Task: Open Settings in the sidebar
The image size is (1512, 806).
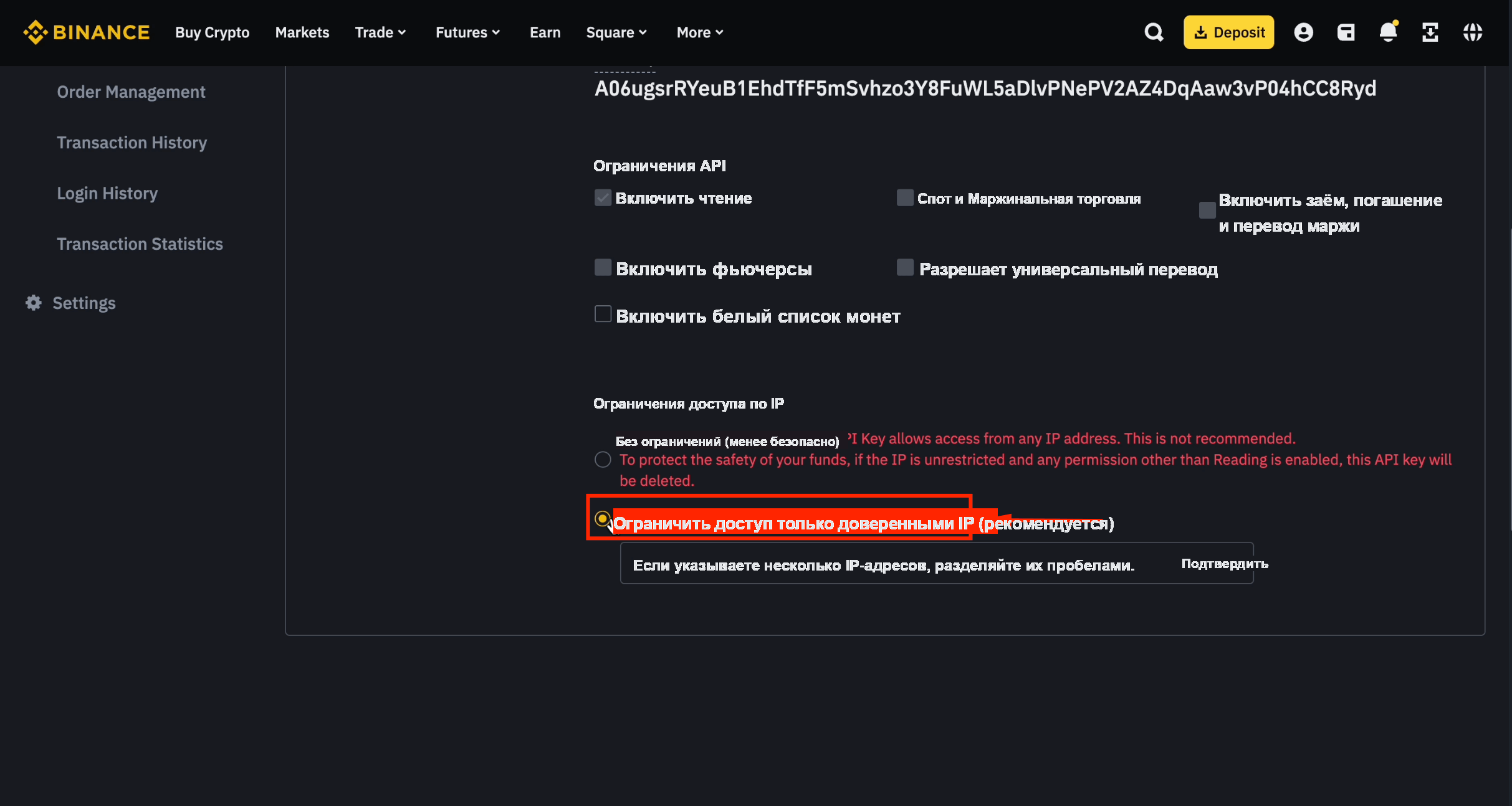Action: pos(84,303)
